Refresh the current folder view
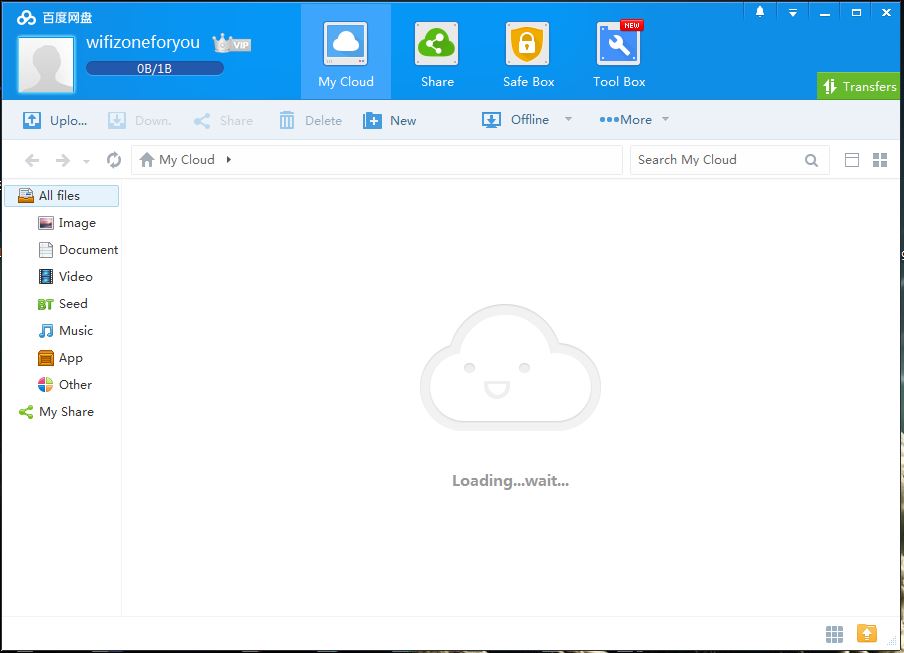This screenshot has height=653, width=904. (112, 159)
